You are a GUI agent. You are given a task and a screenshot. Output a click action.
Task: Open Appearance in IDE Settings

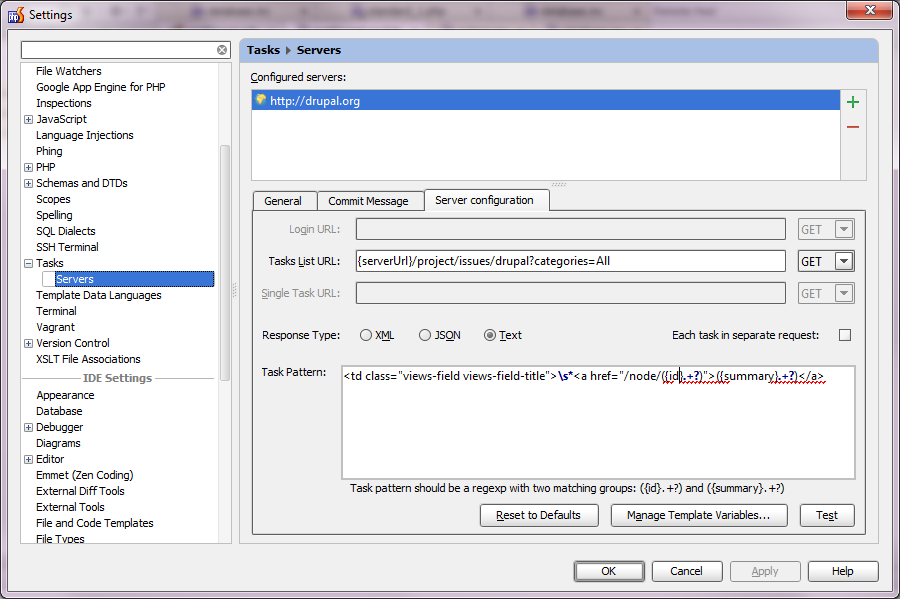point(65,396)
